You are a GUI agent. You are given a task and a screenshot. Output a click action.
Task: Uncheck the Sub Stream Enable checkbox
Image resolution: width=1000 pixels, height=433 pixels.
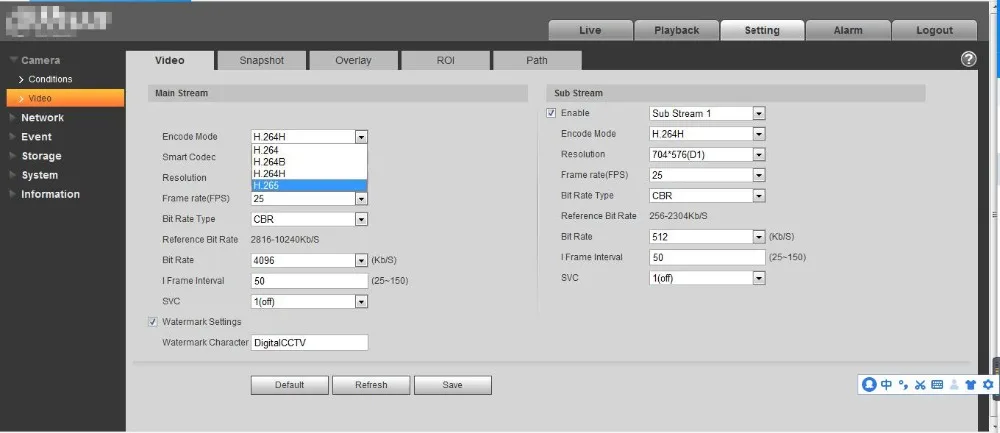click(x=551, y=113)
